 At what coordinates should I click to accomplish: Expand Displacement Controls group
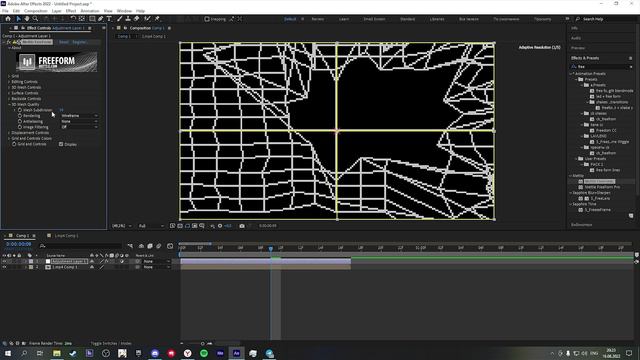(9, 133)
